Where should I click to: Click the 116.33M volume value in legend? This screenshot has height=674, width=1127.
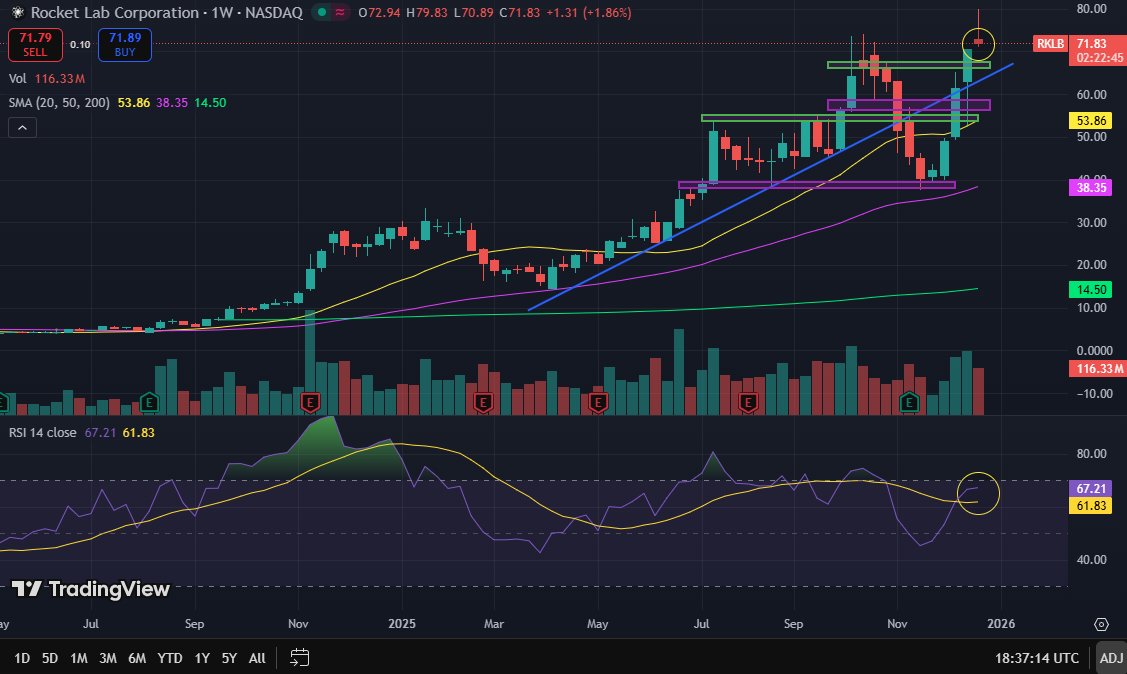60,78
